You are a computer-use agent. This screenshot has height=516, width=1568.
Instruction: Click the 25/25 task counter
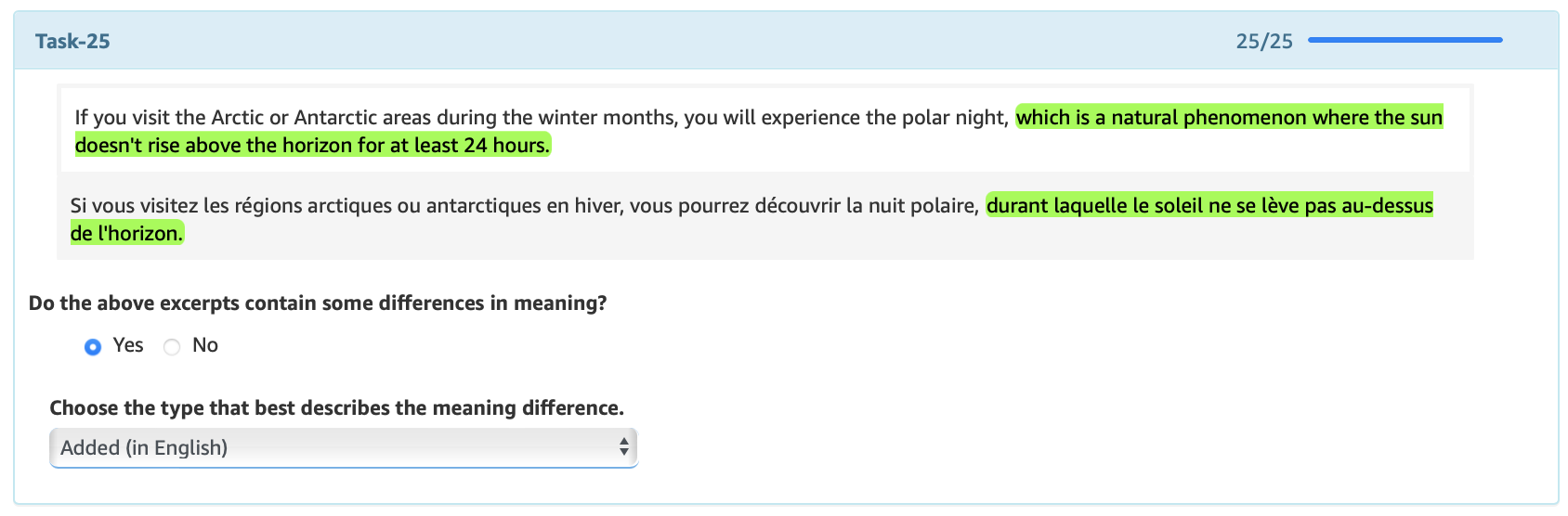pos(1263,41)
